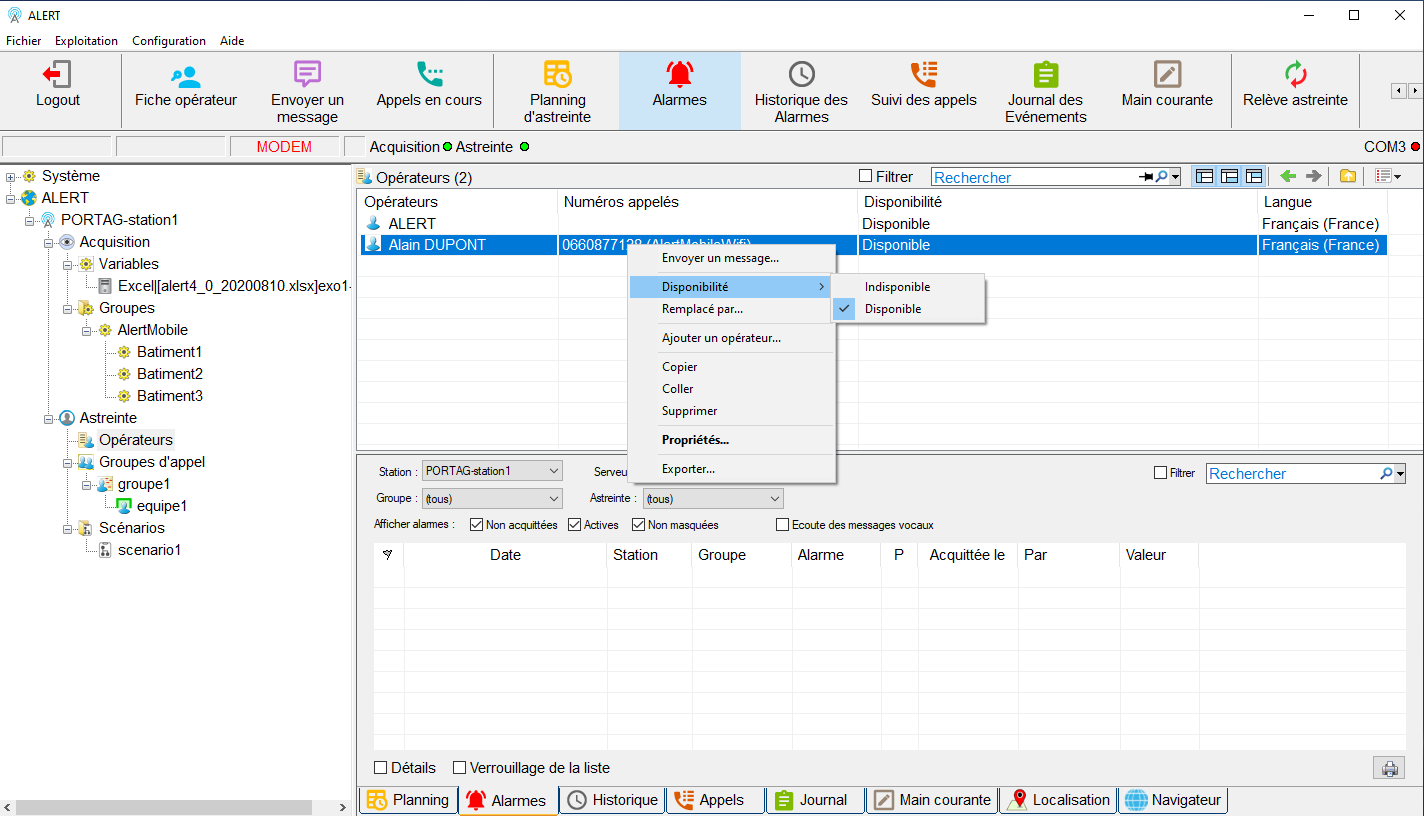The image size is (1424, 816).
Task: Collapse the Acquisition tree node
Action: 48,242
